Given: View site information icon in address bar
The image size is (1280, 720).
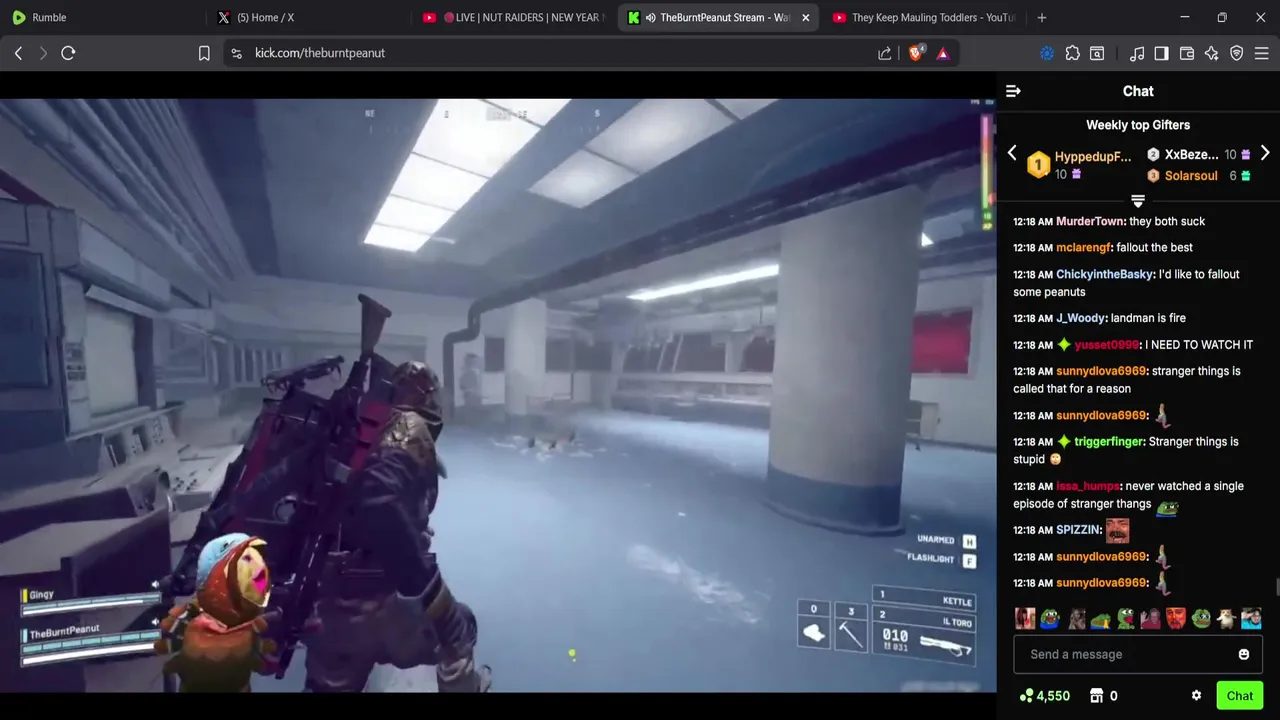Looking at the screenshot, I should [236, 53].
